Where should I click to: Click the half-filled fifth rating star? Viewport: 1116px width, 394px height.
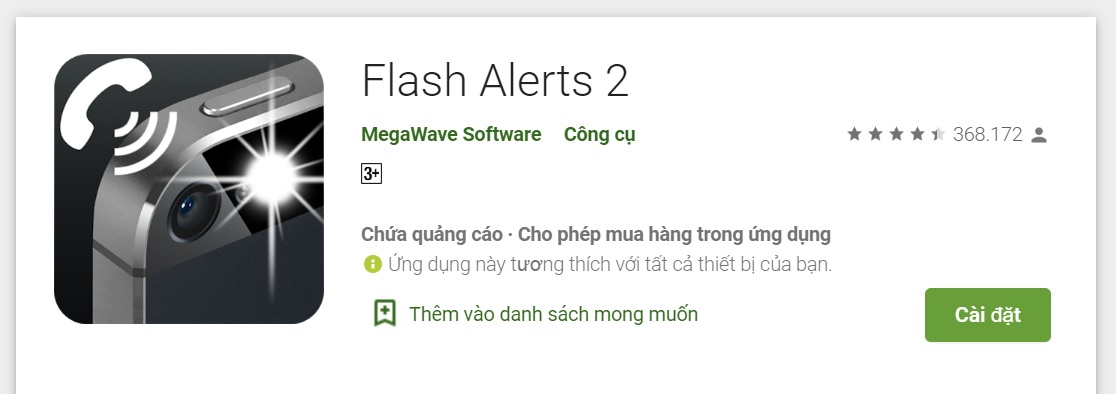[938, 134]
